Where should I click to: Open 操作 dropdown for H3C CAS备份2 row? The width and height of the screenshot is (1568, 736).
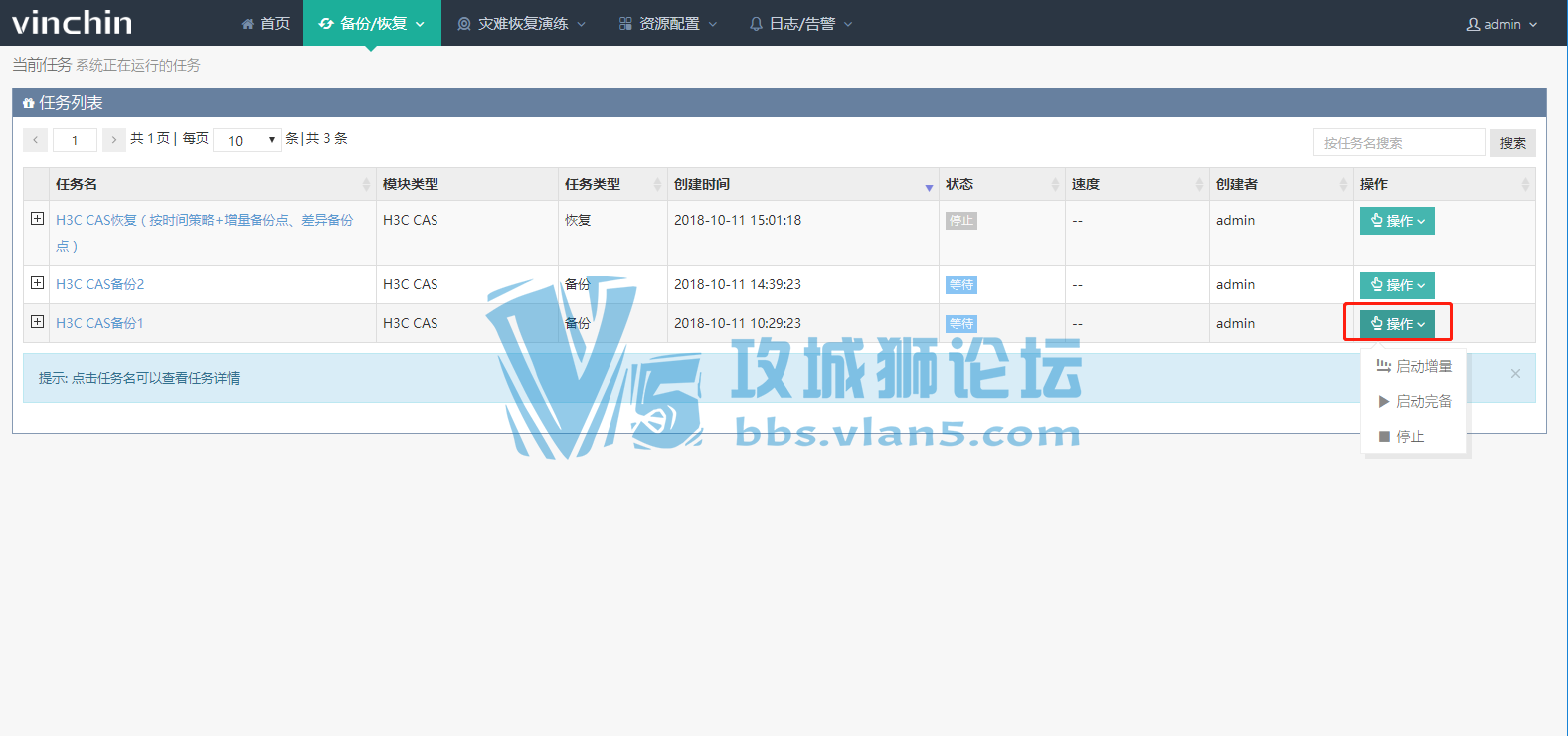pyautogui.click(x=1397, y=284)
